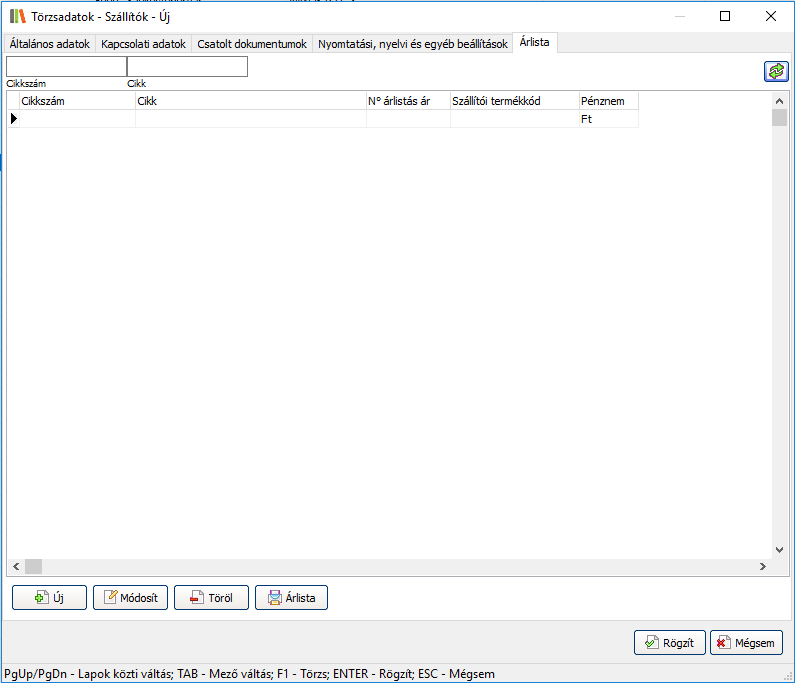
Task: Click the N° árlistás ár column header
Action: [x=407, y=101]
